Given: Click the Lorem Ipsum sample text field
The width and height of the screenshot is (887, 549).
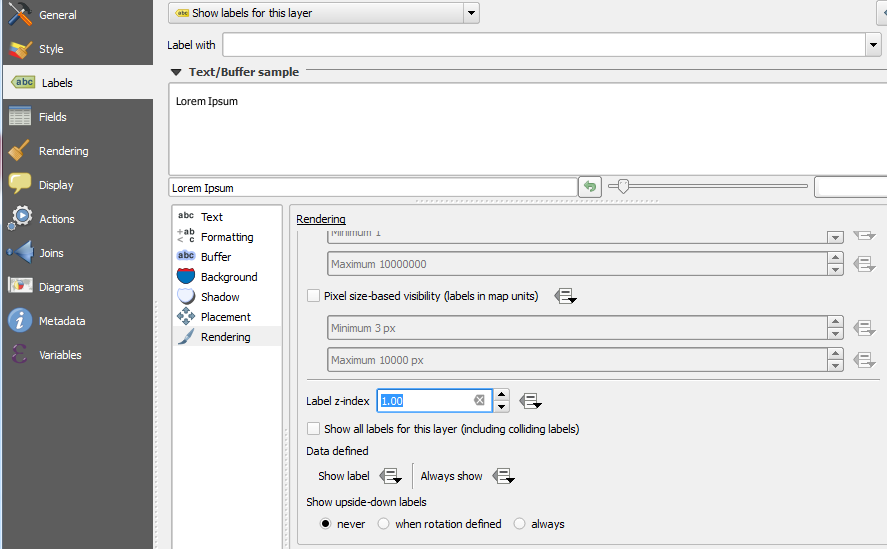Looking at the screenshot, I should click(x=373, y=188).
